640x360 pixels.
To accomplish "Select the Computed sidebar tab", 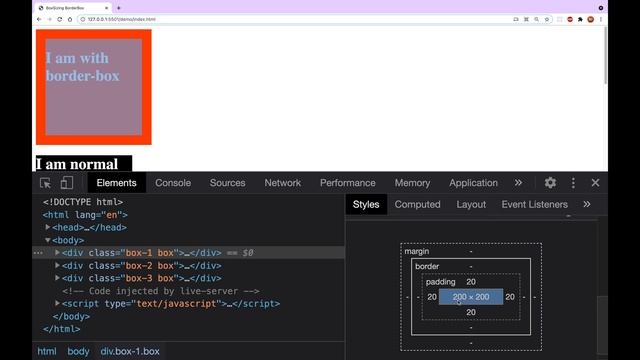I will point(417,204).
